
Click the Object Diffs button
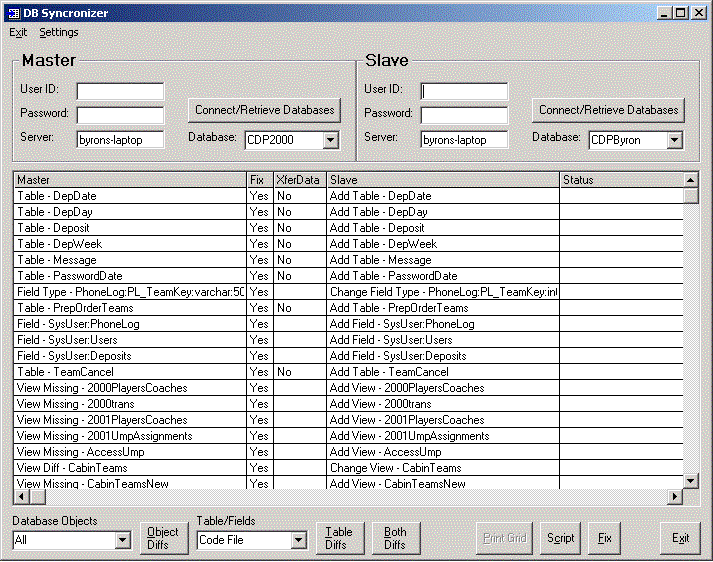click(163, 538)
